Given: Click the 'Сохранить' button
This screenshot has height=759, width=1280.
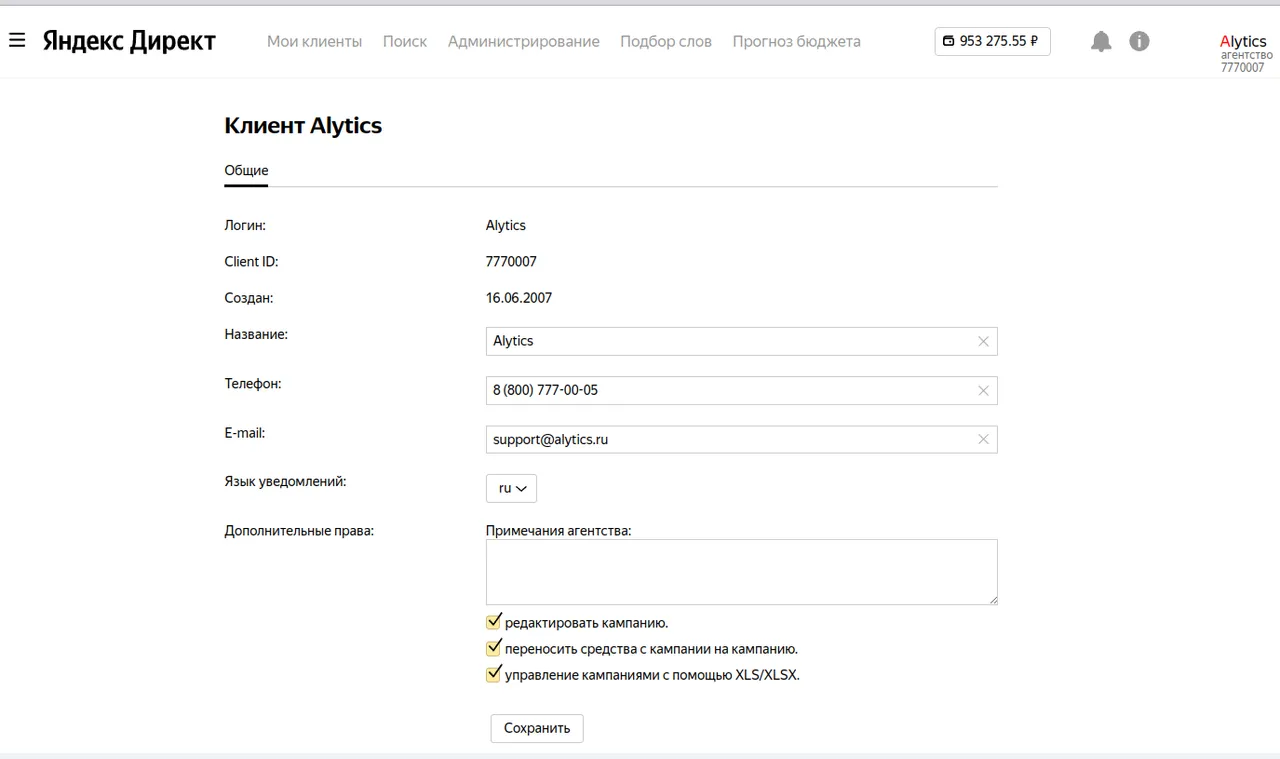Looking at the screenshot, I should click(537, 728).
